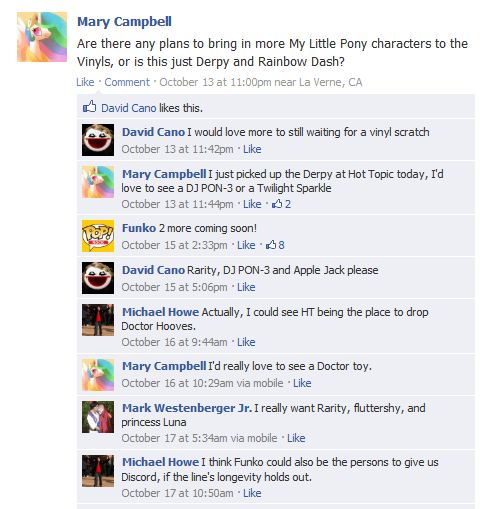The image size is (504, 509).
Task: Open the Funko page name link
Action: coord(139,228)
